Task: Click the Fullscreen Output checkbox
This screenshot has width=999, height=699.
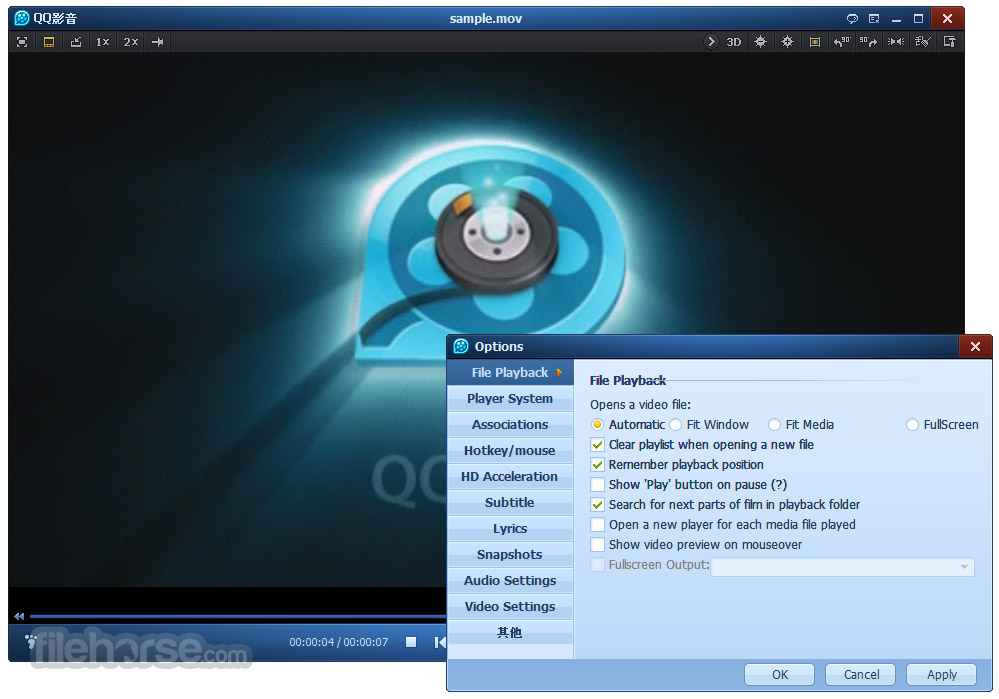Action: [598, 565]
